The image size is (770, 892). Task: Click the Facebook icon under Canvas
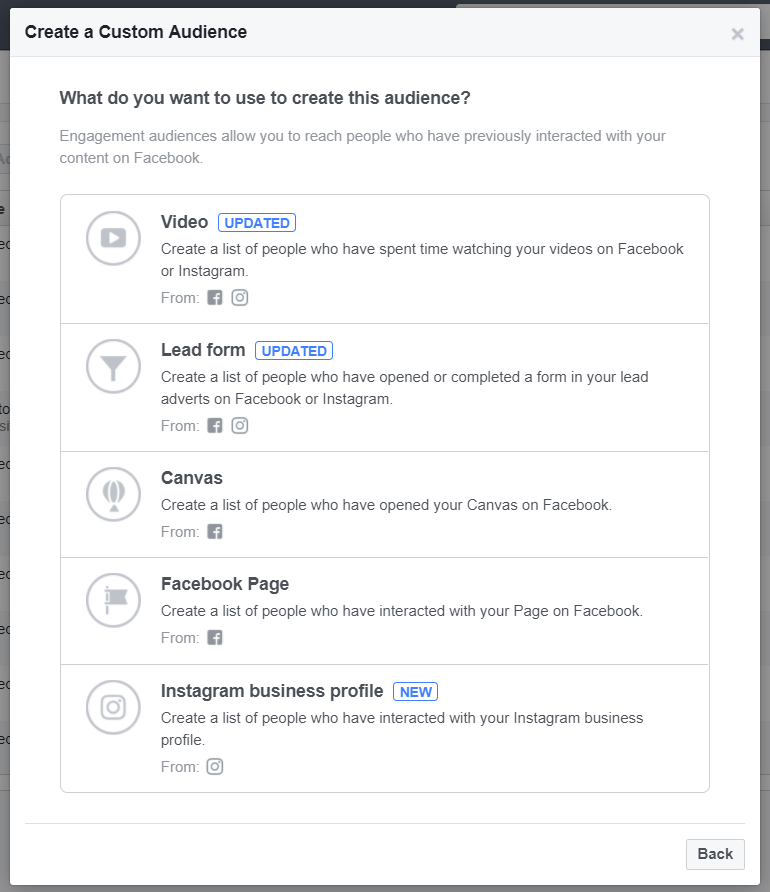tap(215, 531)
